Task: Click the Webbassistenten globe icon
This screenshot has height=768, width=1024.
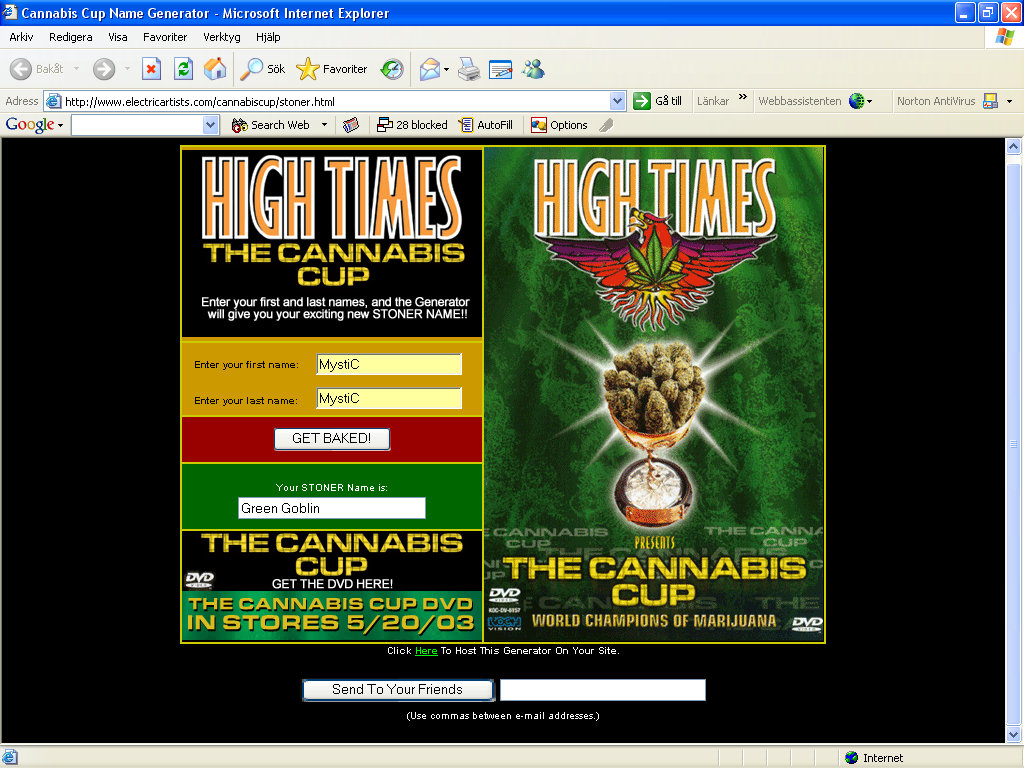Action: point(856,101)
